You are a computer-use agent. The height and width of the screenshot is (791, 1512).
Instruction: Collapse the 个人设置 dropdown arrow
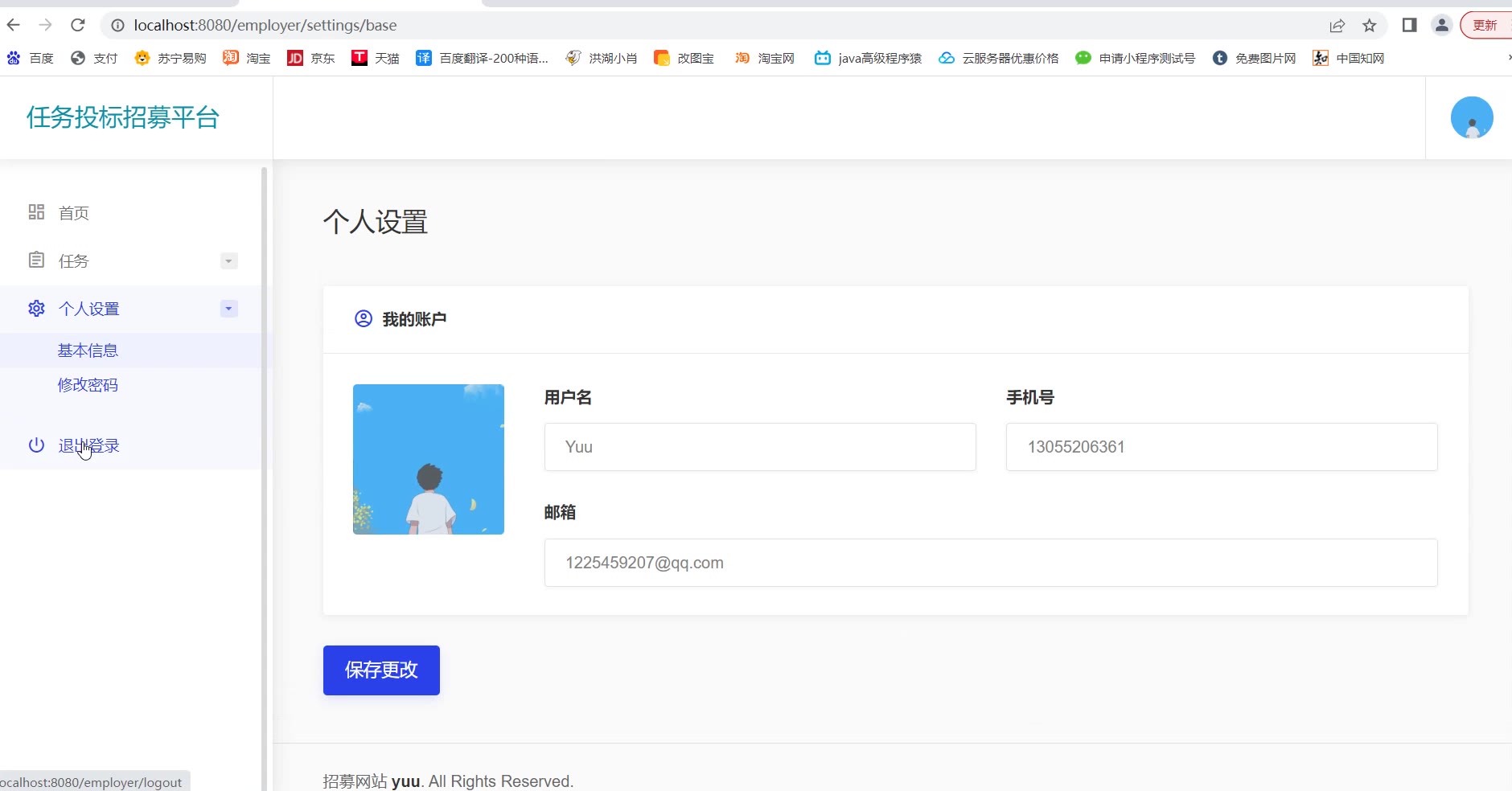[x=229, y=309]
